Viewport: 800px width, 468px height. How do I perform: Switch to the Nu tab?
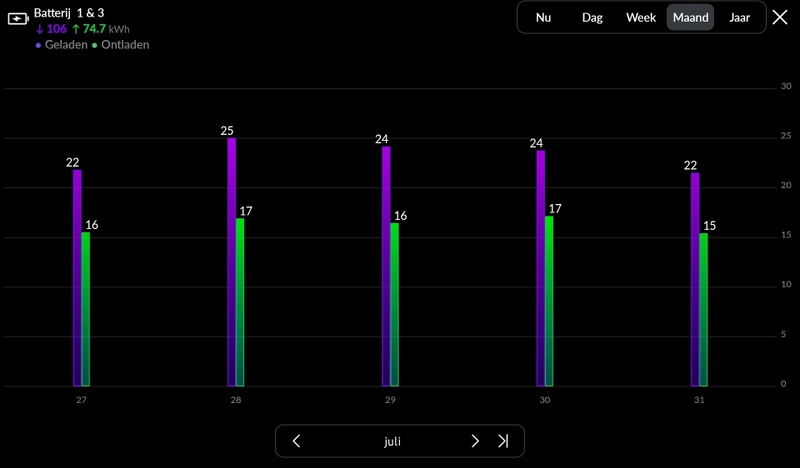coord(543,17)
